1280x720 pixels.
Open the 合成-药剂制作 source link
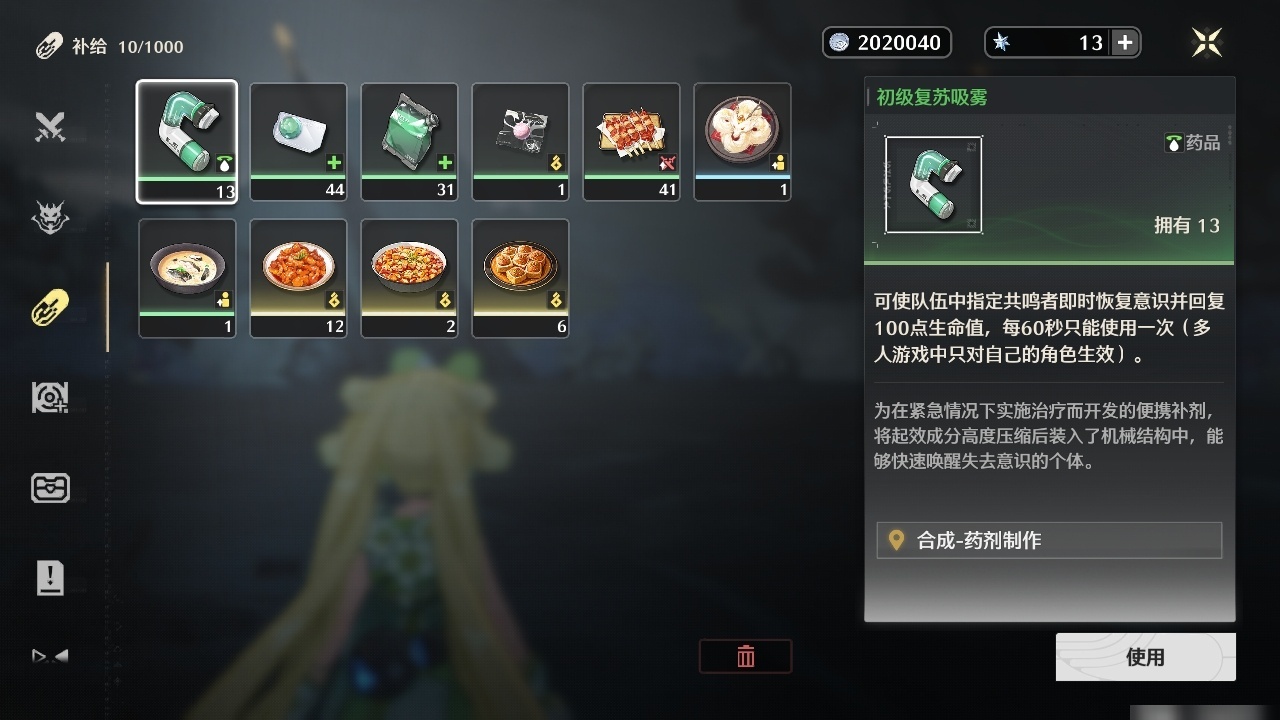pos(1049,540)
